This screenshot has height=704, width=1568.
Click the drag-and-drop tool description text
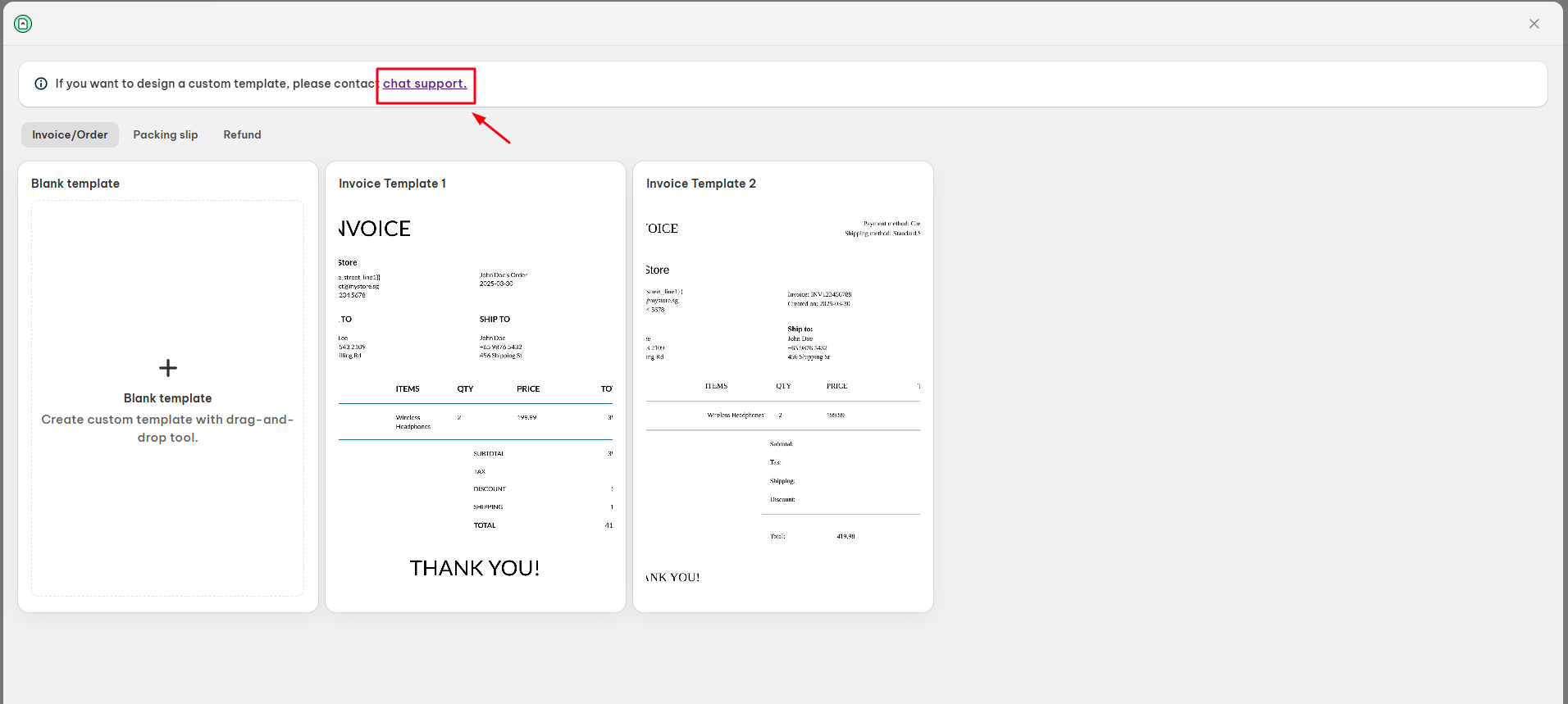168,429
